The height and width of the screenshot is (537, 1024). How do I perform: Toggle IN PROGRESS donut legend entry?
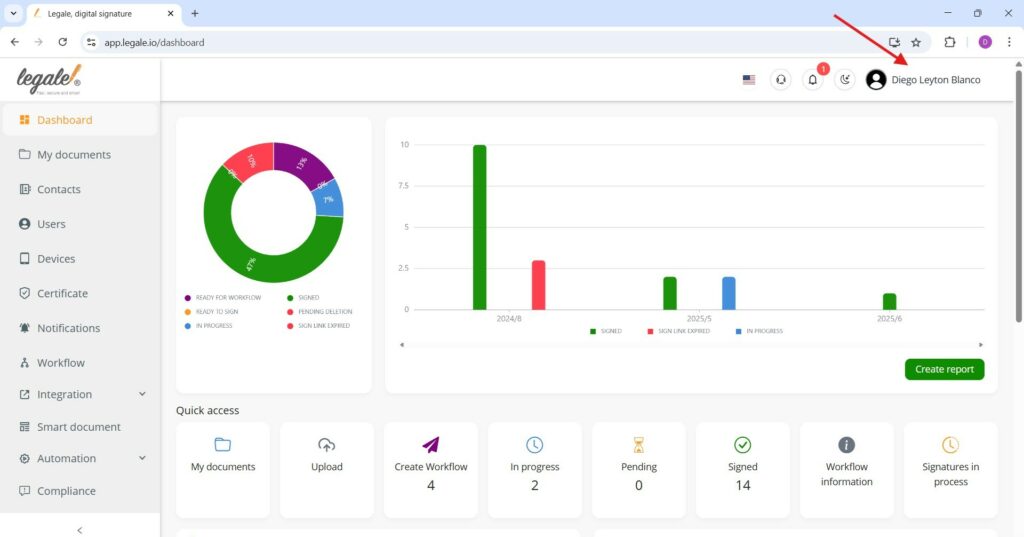208,325
